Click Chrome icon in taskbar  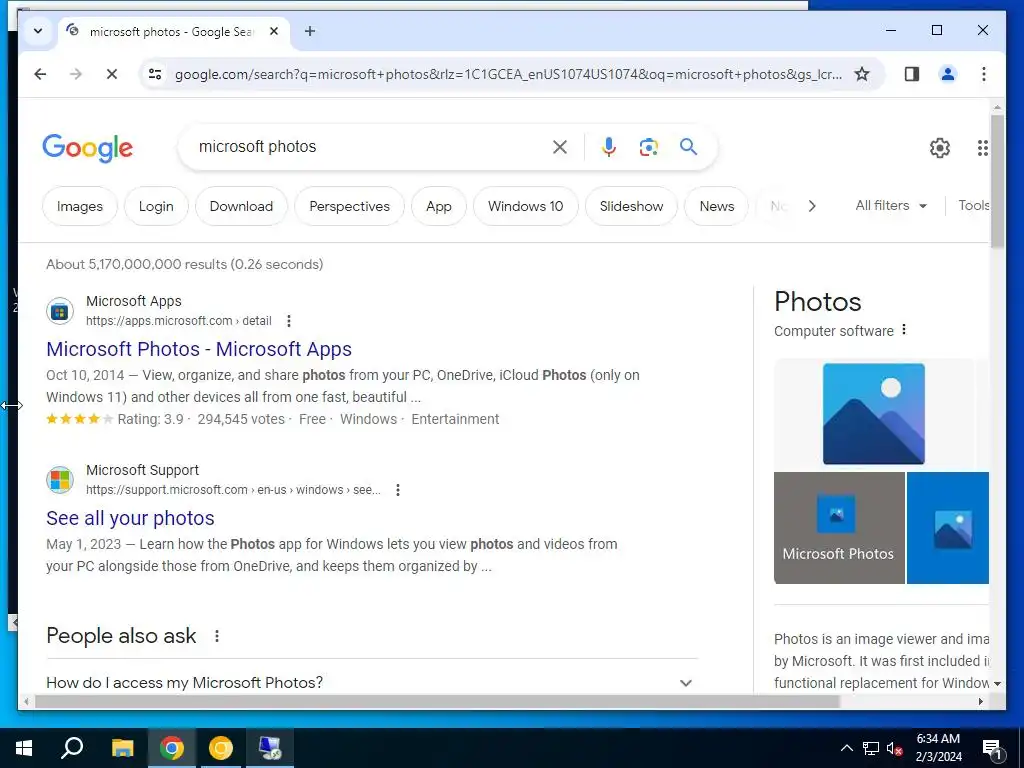[x=172, y=748]
